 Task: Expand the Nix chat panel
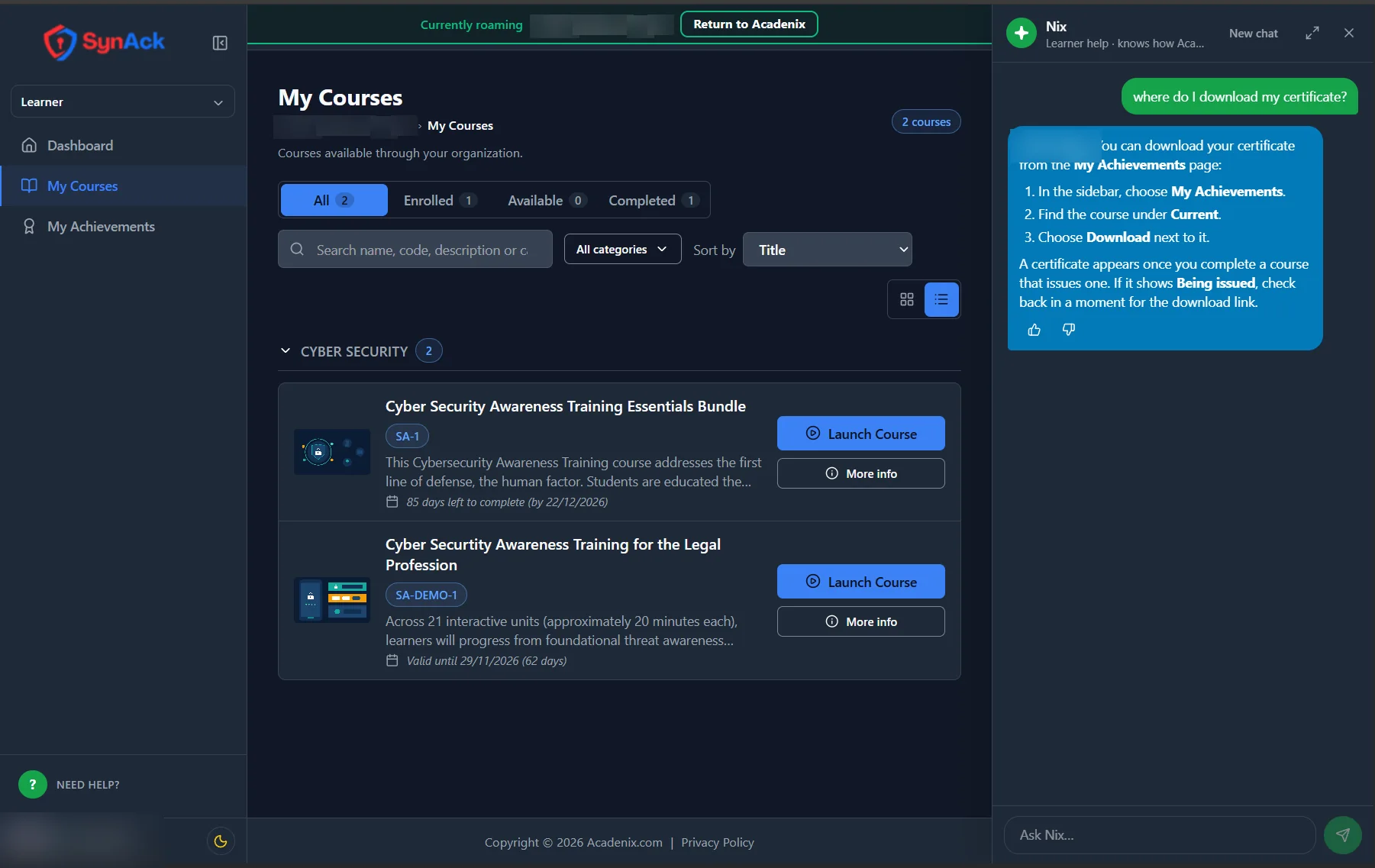(x=1312, y=33)
